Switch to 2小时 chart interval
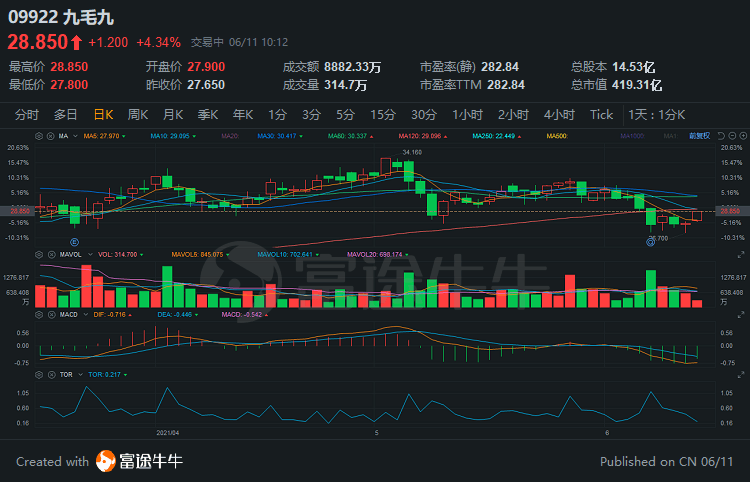This screenshot has height=482, width=750. click(x=513, y=115)
